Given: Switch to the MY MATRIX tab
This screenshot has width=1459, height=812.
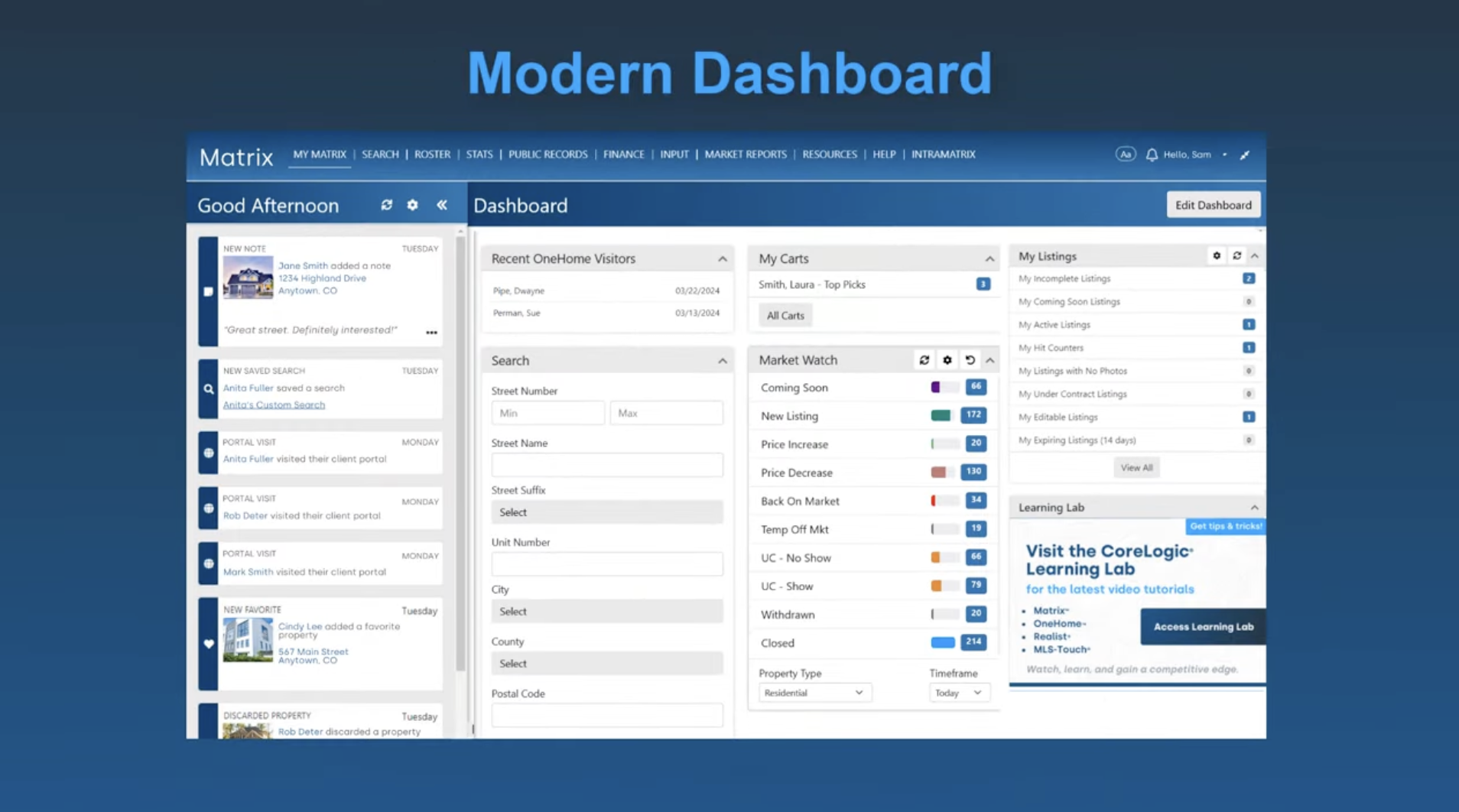Looking at the screenshot, I should click(319, 154).
